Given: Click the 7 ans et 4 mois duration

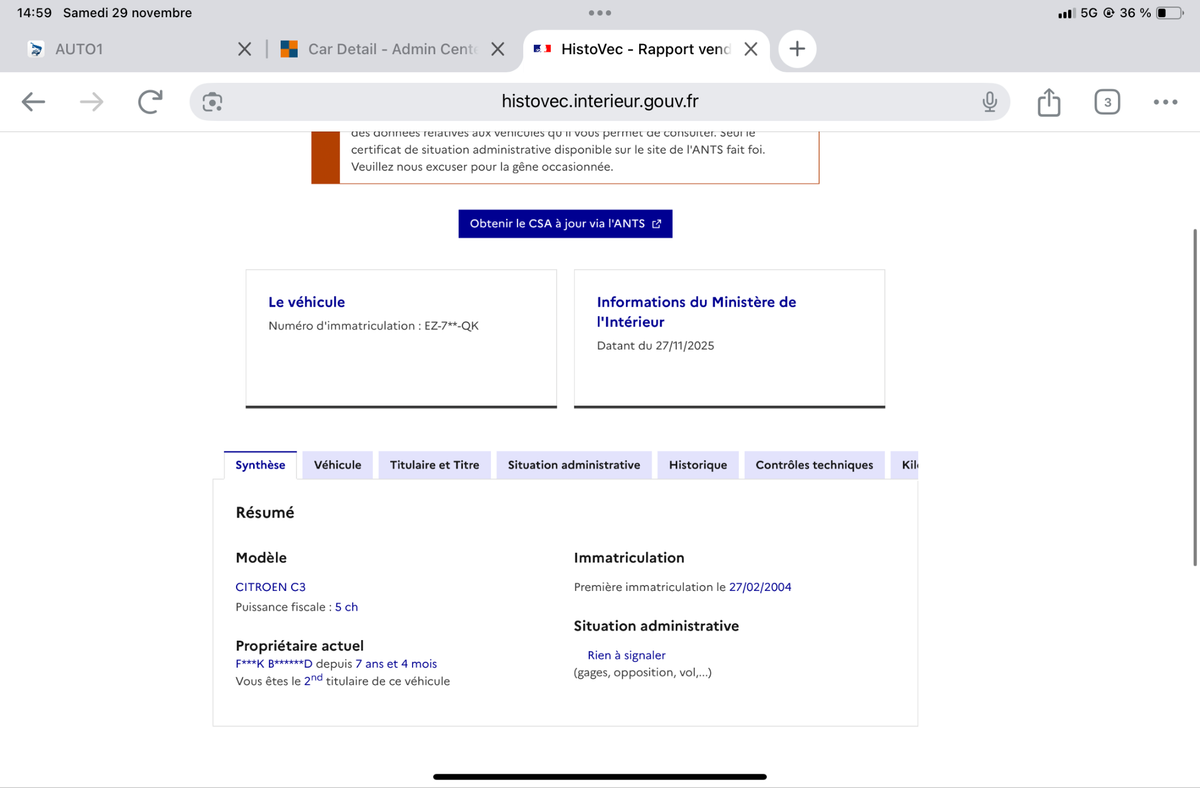Looking at the screenshot, I should point(396,663).
